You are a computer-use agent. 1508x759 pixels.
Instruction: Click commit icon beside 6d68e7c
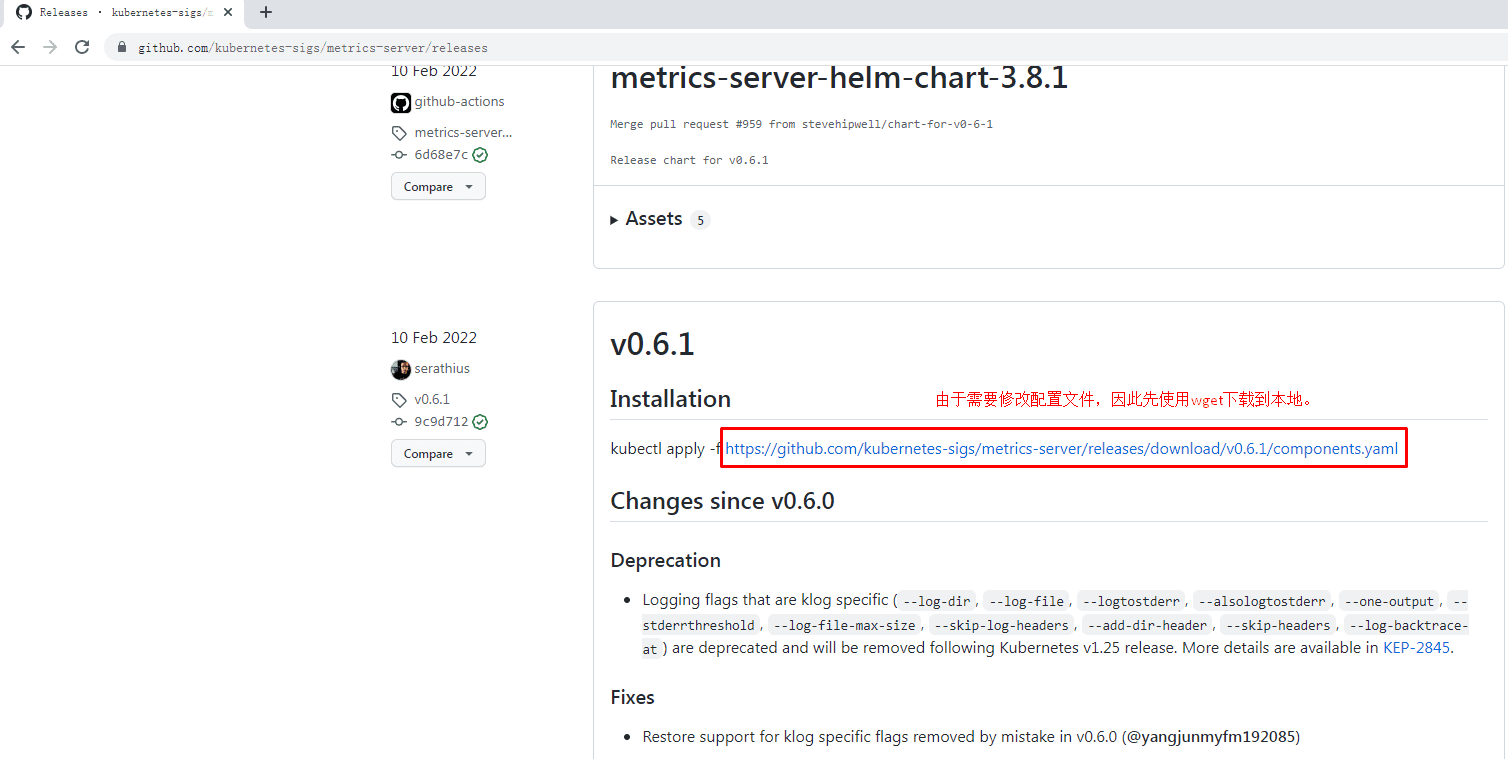point(399,155)
